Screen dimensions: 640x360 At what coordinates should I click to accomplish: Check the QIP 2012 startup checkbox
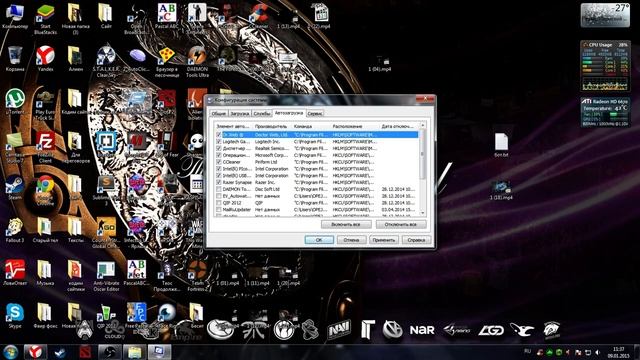[x=219, y=203]
